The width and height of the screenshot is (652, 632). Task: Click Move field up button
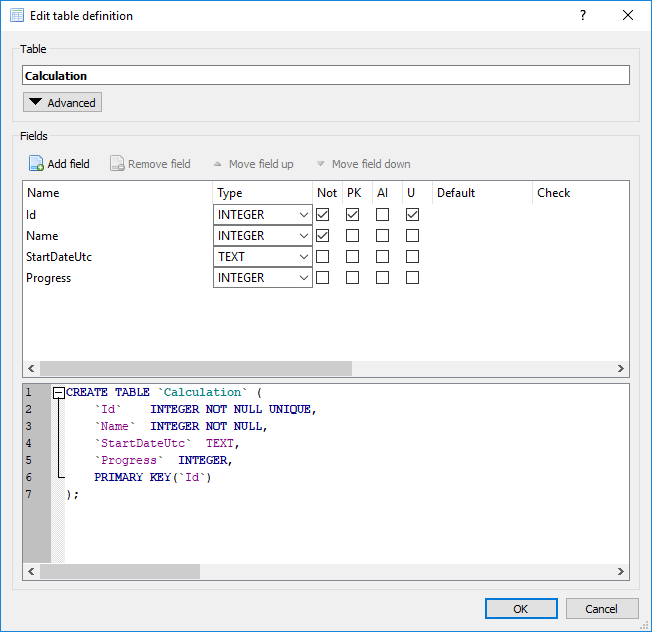(x=254, y=164)
